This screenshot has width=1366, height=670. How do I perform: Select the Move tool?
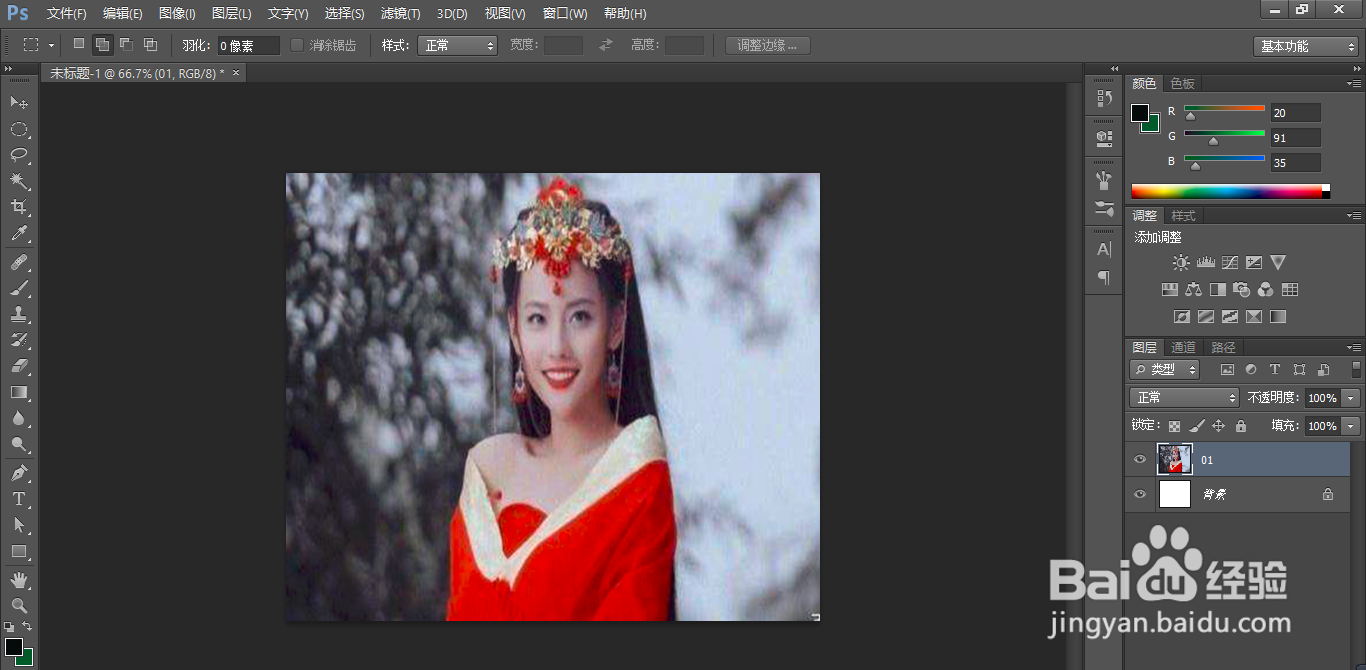coord(19,103)
